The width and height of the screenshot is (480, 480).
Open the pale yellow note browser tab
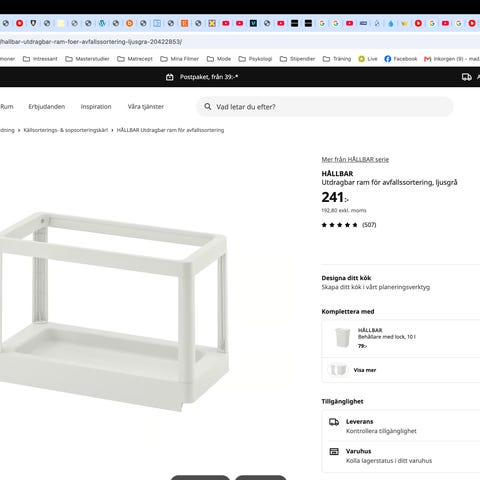[x=61, y=23]
